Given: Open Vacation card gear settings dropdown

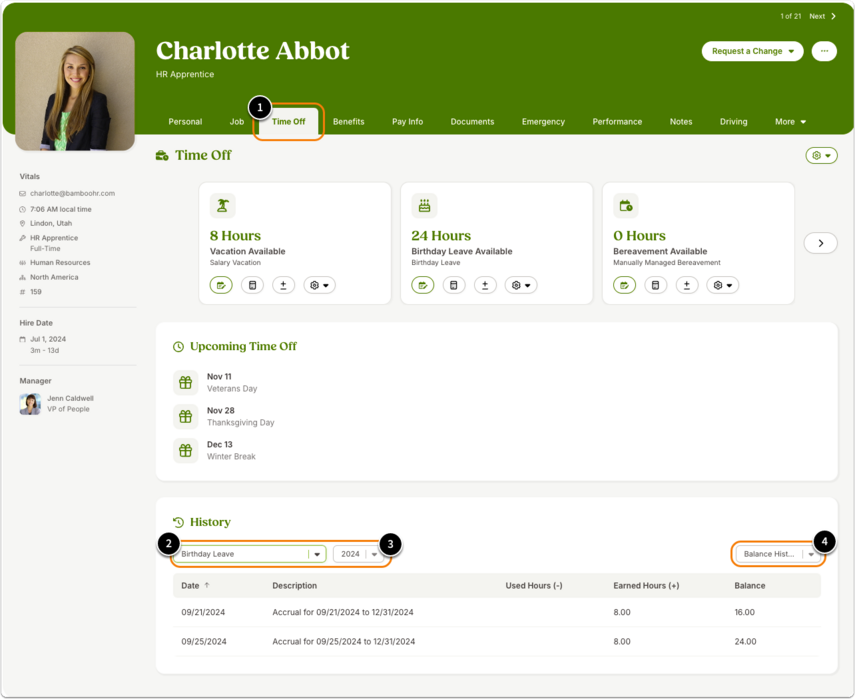Looking at the screenshot, I should point(320,285).
